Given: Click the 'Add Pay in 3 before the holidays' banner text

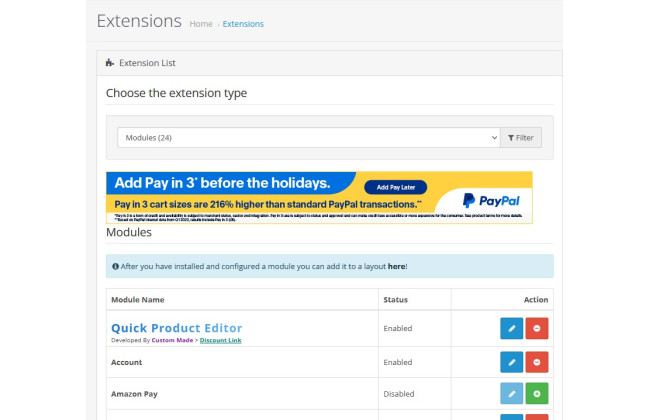Looking at the screenshot, I should coord(223,183).
